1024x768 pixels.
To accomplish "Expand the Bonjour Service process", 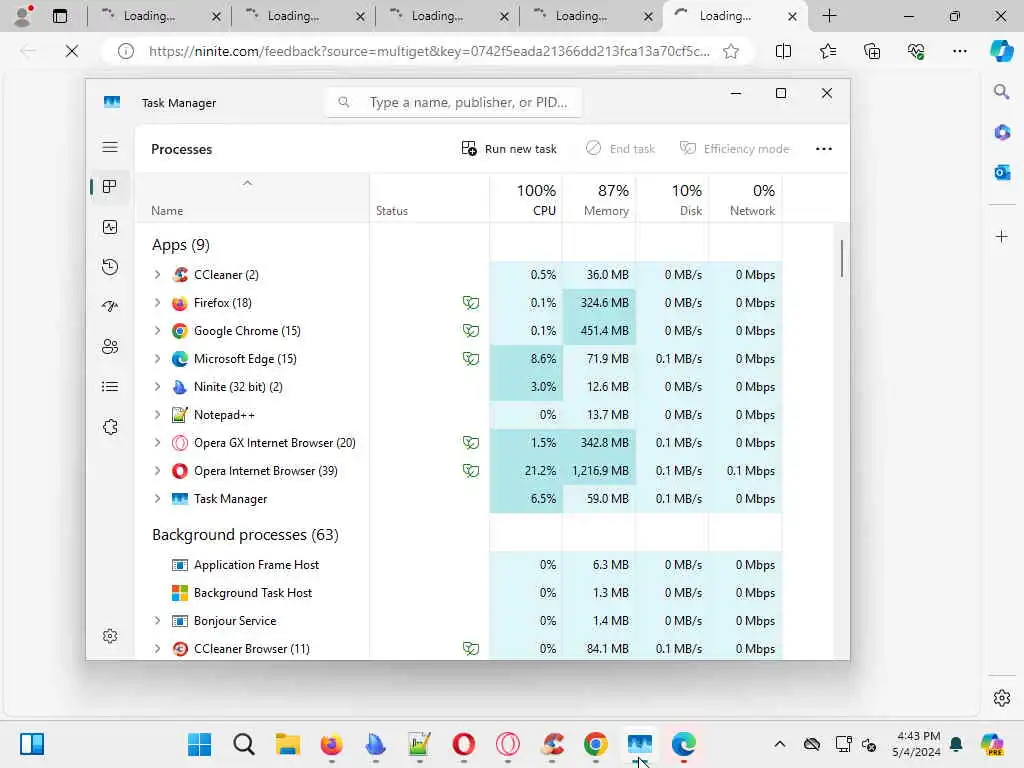I will click(x=157, y=620).
